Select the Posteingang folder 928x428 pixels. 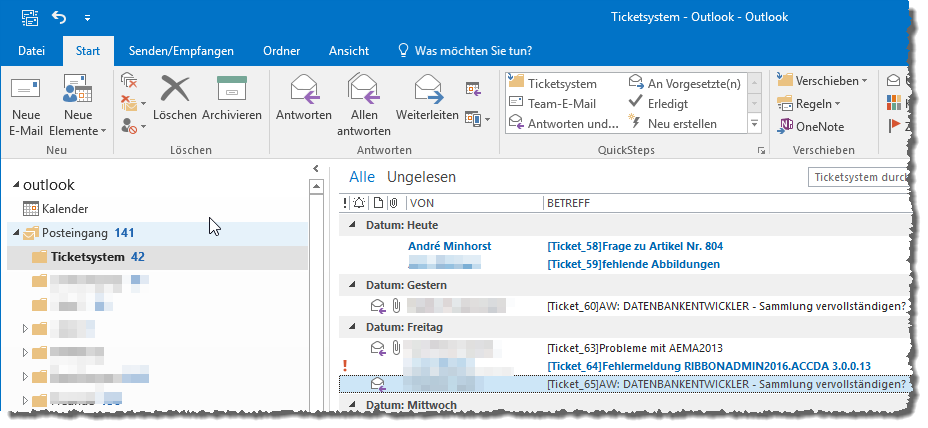tap(157, 233)
